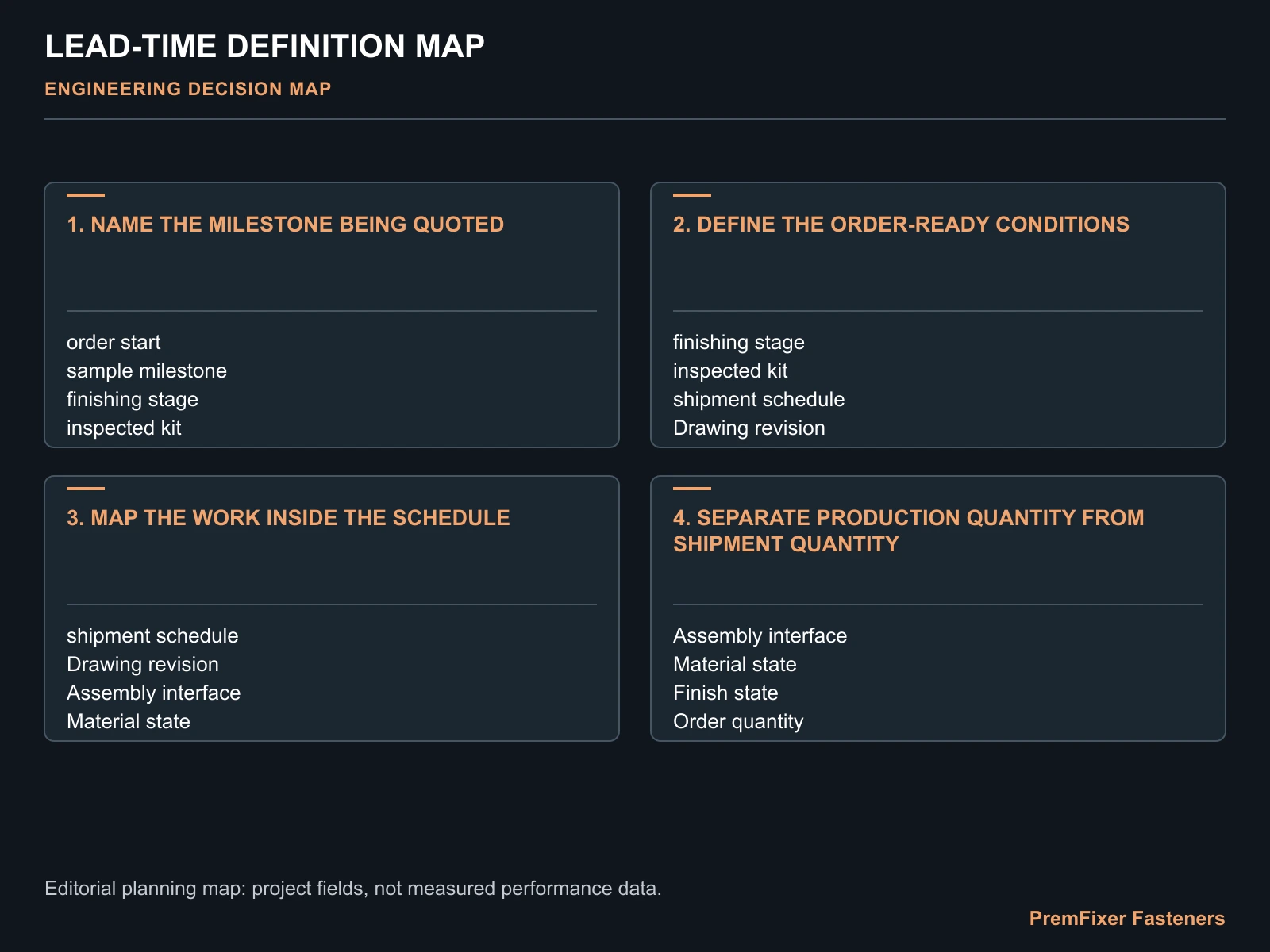This screenshot has width=1270, height=952.
Task: Select 'shipment schedule' in the schedule card
Action: tap(152, 635)
